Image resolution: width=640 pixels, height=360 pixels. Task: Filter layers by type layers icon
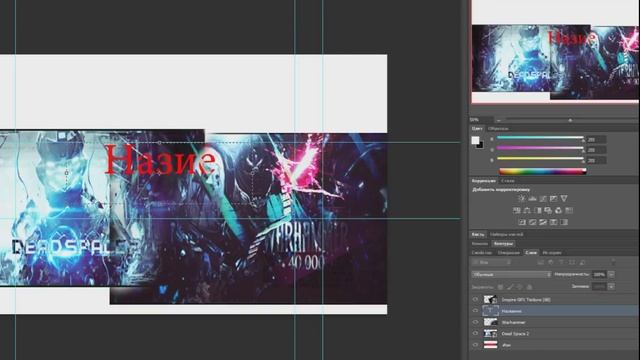[x=561, y=262]
